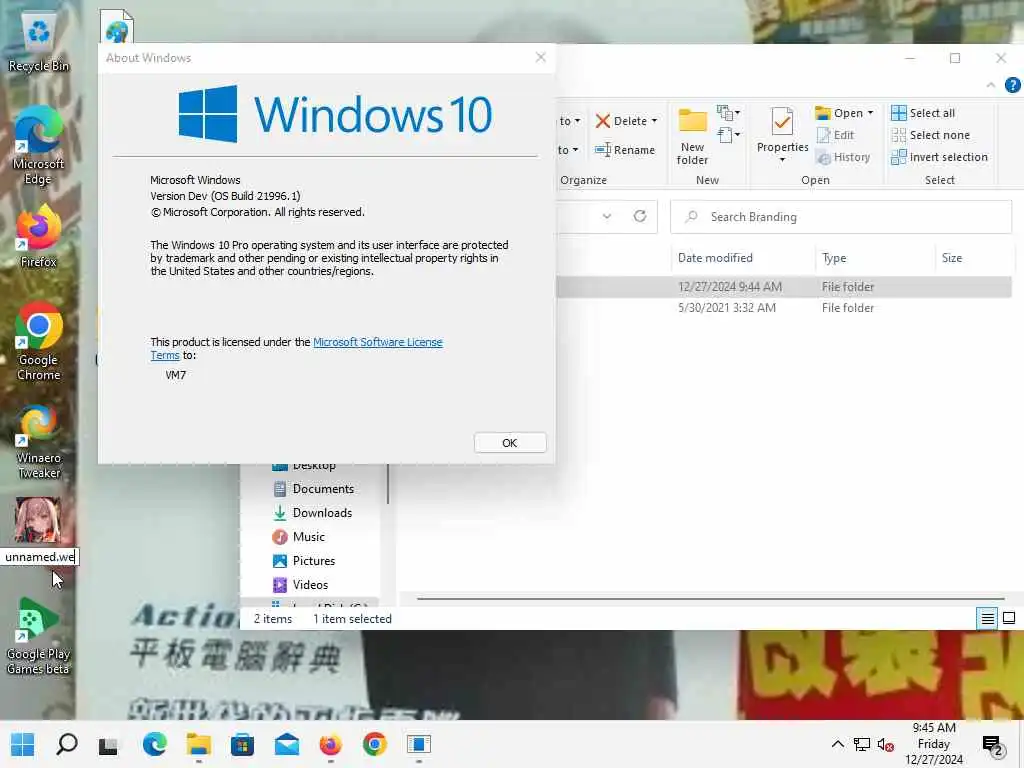
Task: Click OK in About Windows dialog
Action: pos(509,443)
